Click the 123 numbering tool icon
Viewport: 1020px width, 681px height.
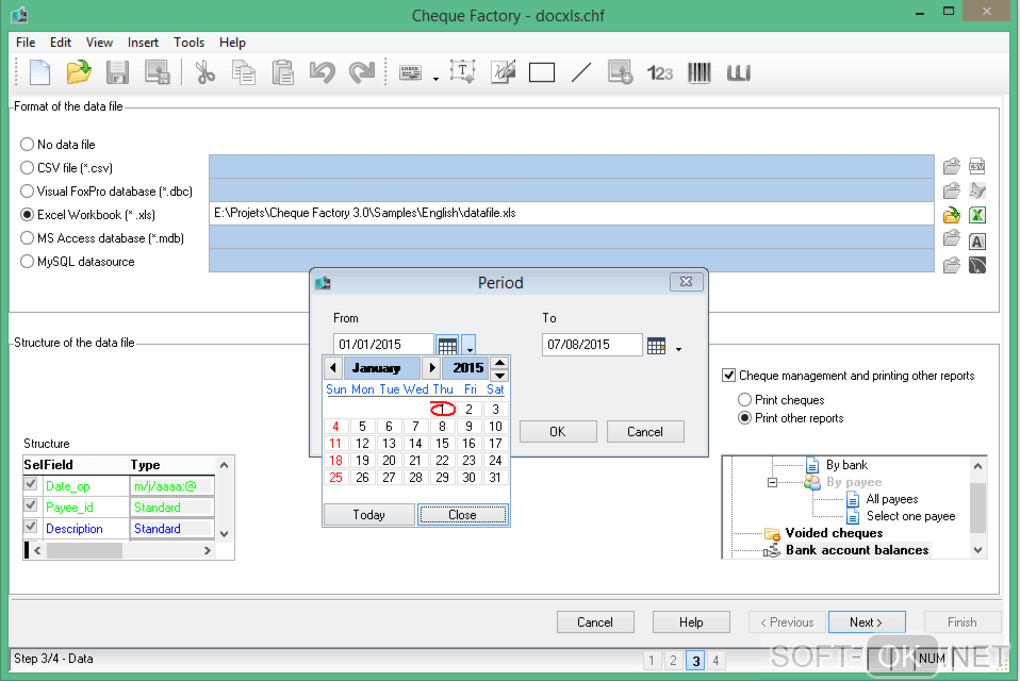click(660, 73)
